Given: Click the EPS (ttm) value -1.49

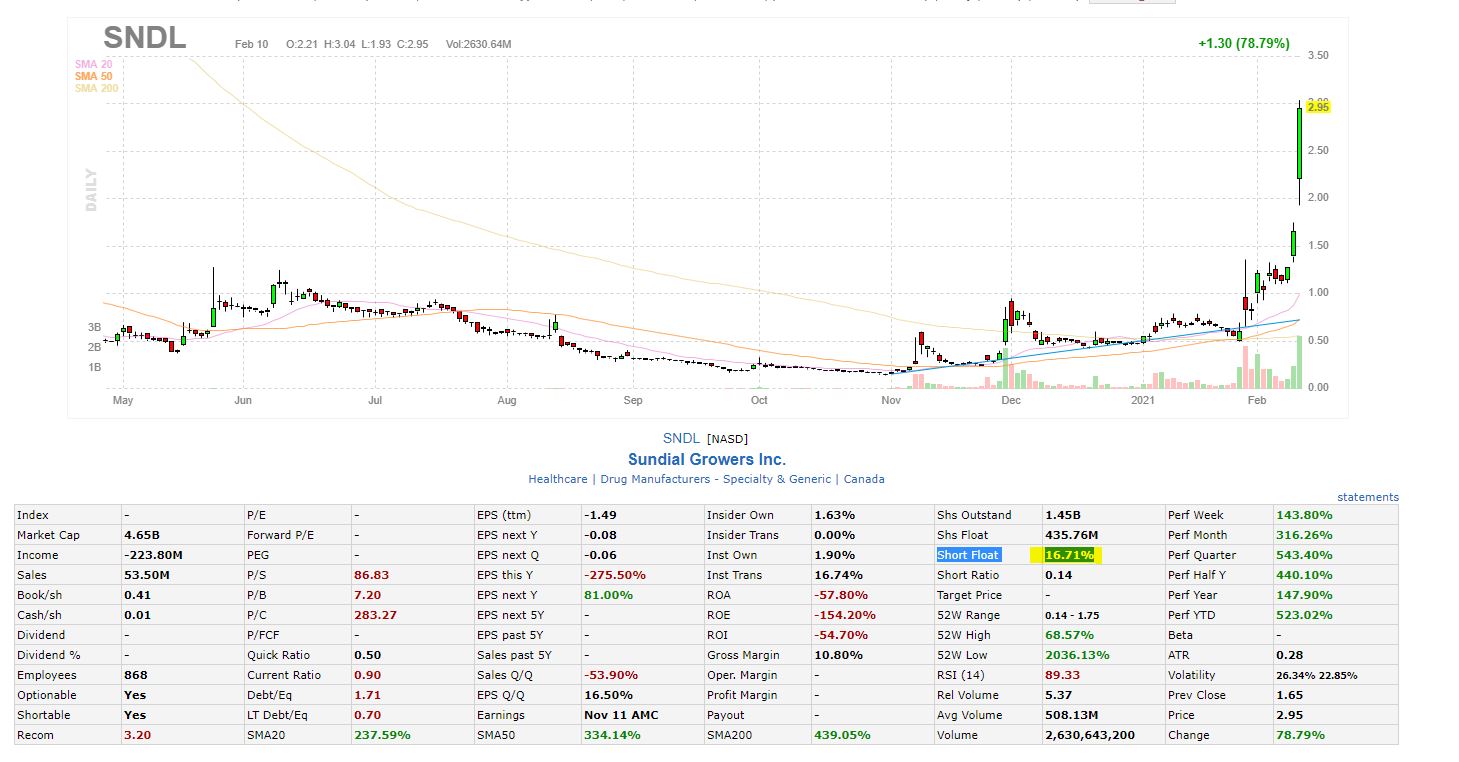Looking at the screenshot, I should pos(599,515).
